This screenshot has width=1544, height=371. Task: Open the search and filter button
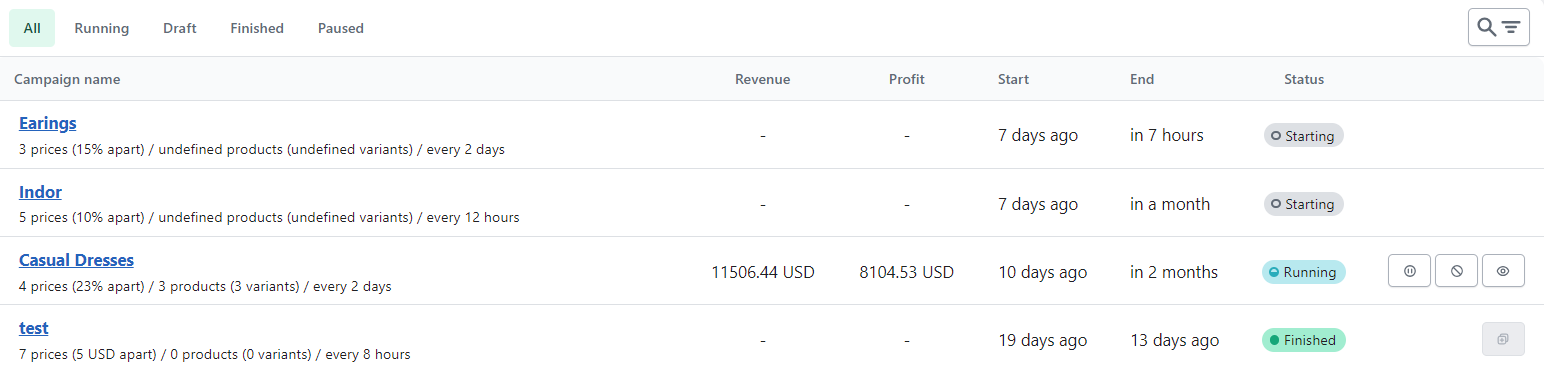[x=1498, y=27]
